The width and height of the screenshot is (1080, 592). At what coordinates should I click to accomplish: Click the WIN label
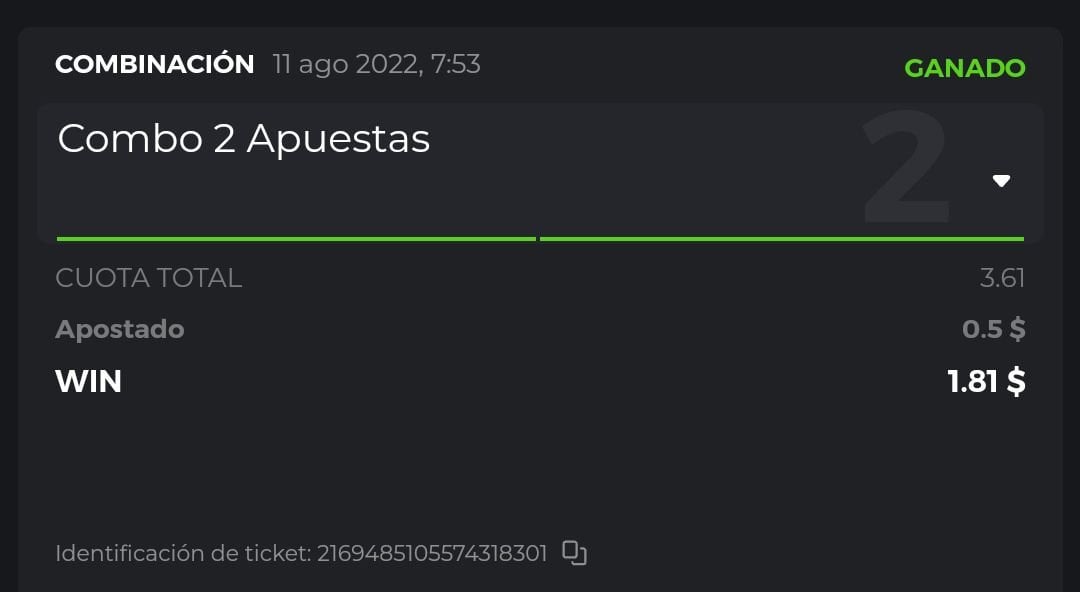[89, 381]
